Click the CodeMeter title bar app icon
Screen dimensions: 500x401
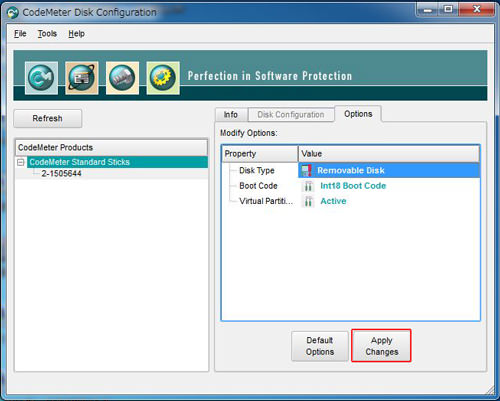coord(13,13)
